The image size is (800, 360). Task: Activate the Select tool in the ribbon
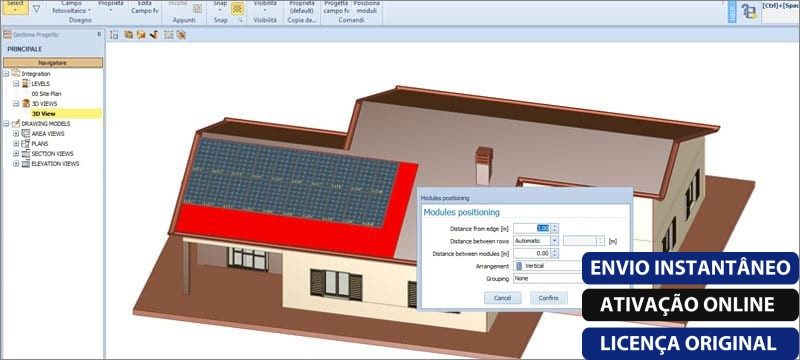coord(16,6)
